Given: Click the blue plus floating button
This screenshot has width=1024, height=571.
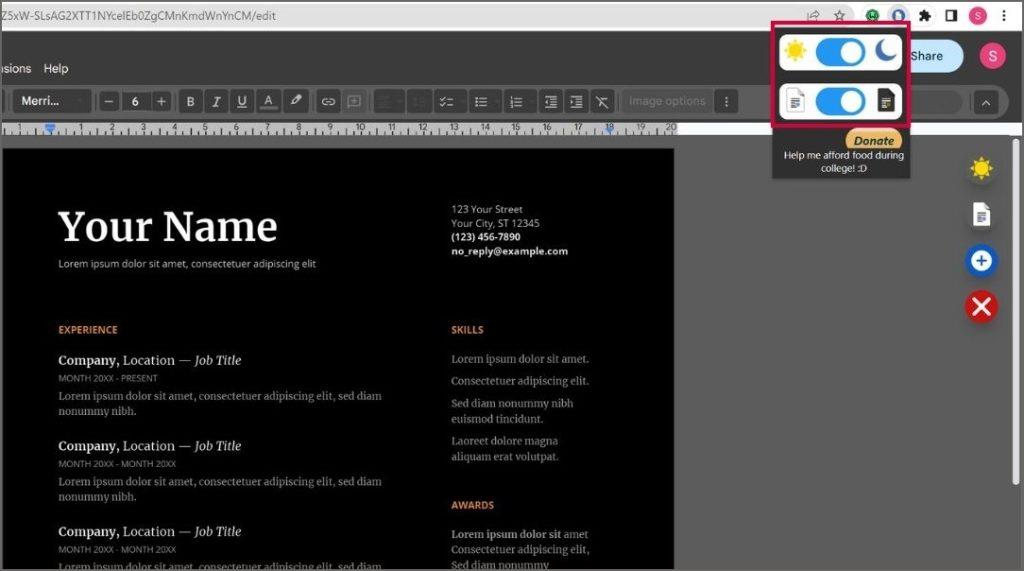Looking at the screenshot, I should click(x=981, y=261).
